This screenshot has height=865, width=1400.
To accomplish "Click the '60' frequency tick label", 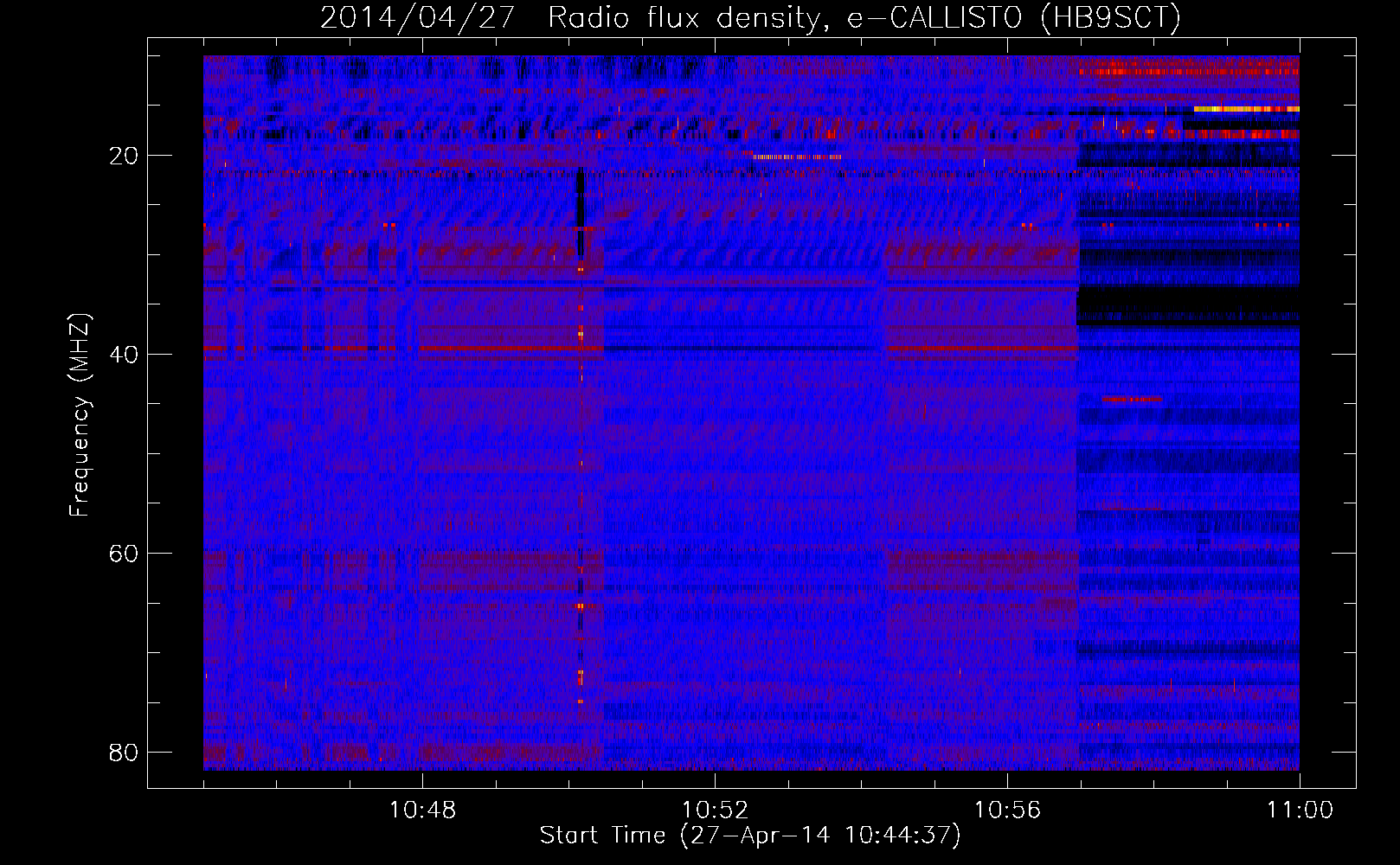I will [x=124, y=554].
